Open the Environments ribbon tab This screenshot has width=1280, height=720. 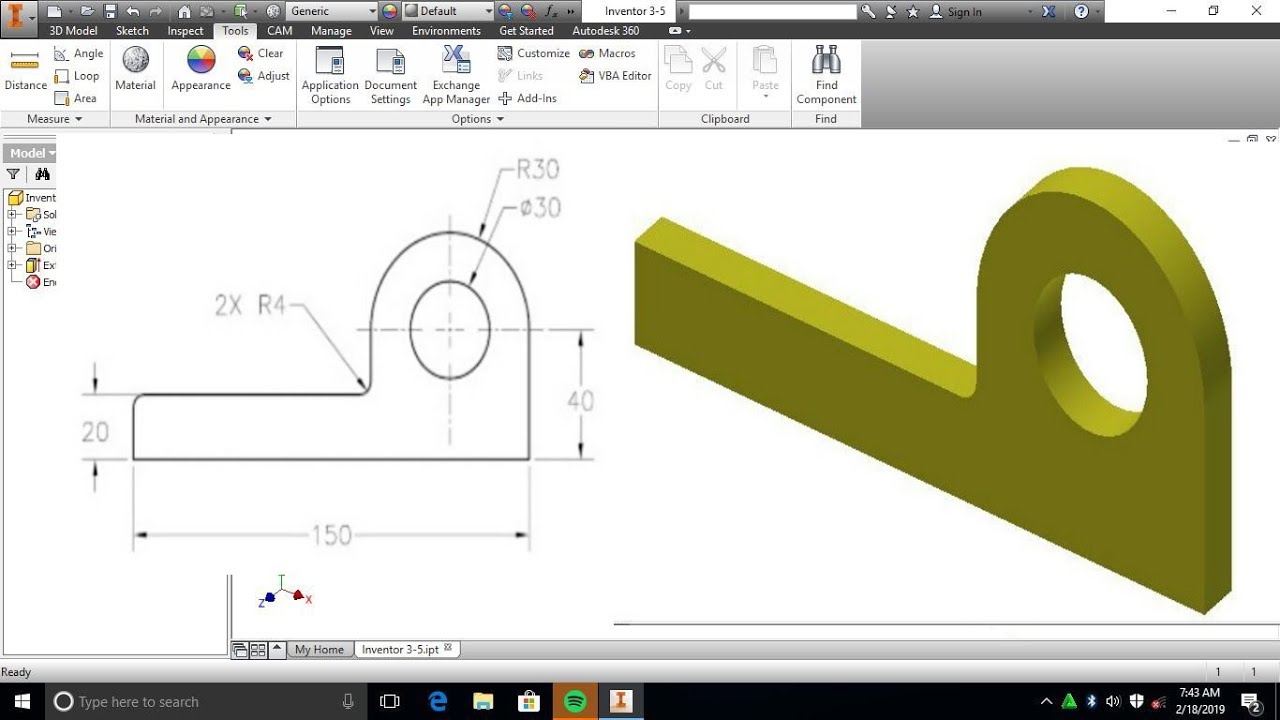446,31
